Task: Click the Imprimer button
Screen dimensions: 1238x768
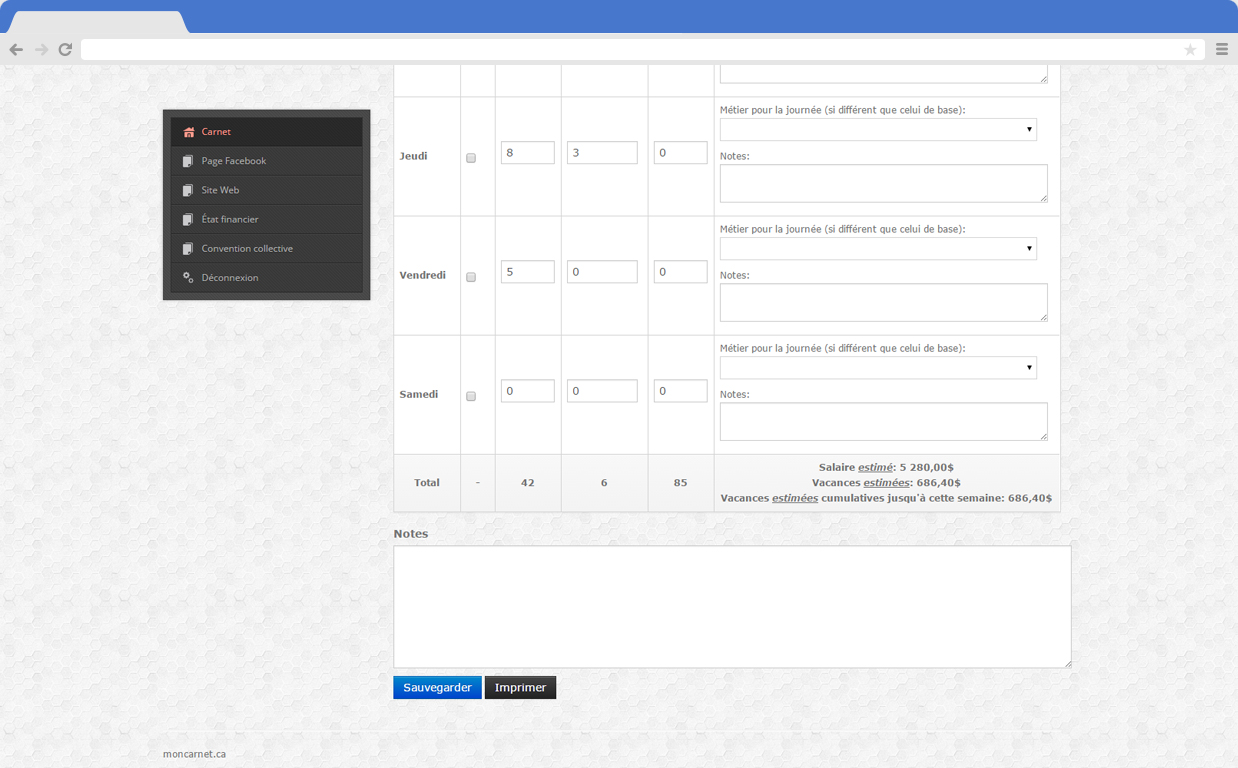Action: pos(520,688)
